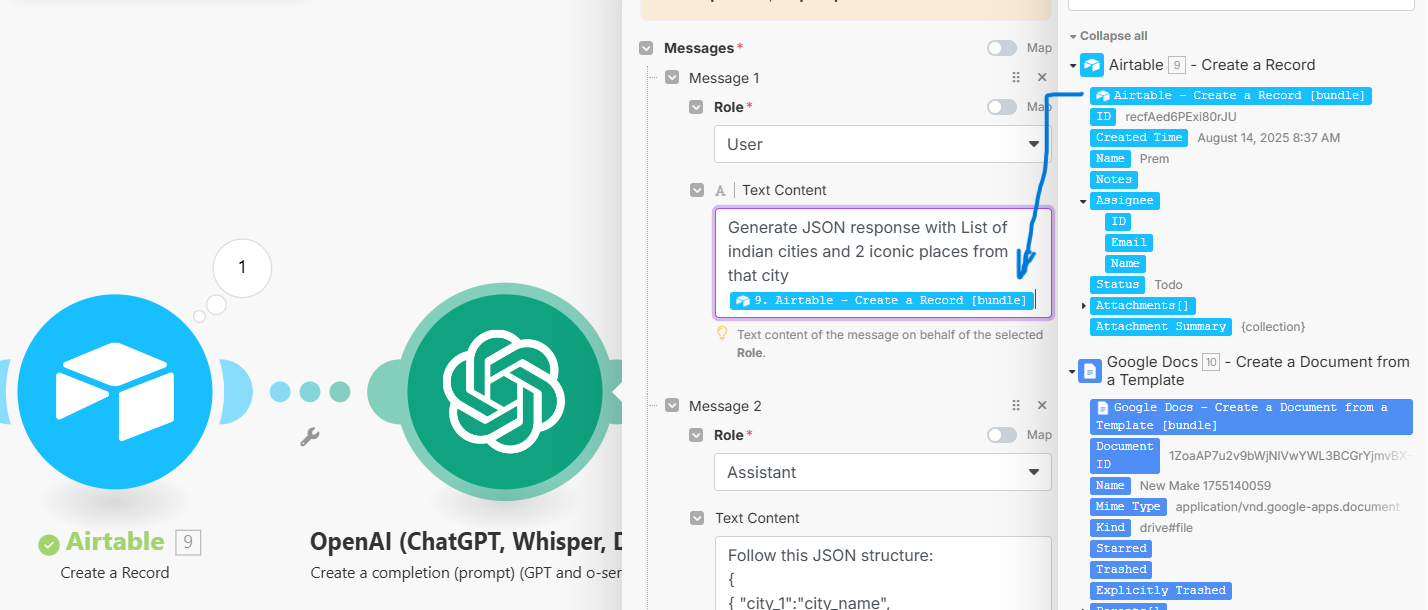Remove Message 1 with its X icon
This screenshot has width=1428, height=610.
click(x=1042, y=78)
